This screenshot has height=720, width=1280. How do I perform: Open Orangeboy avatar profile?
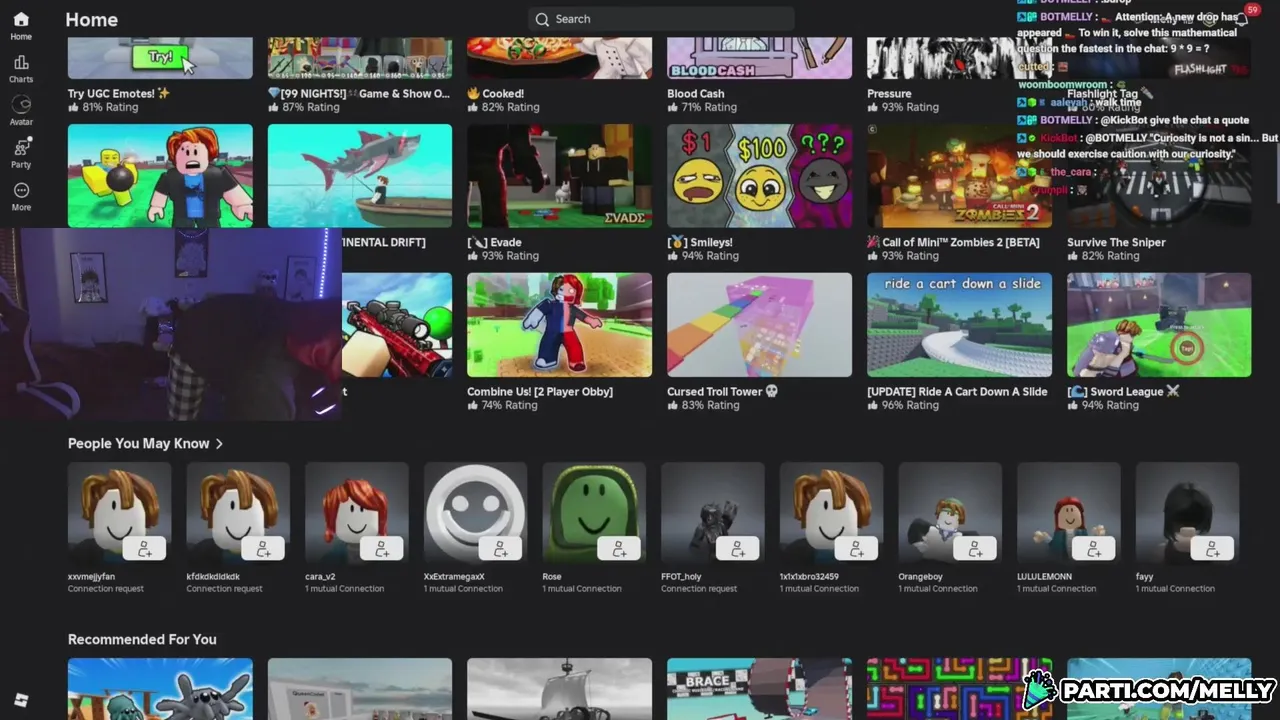point(950,514)
